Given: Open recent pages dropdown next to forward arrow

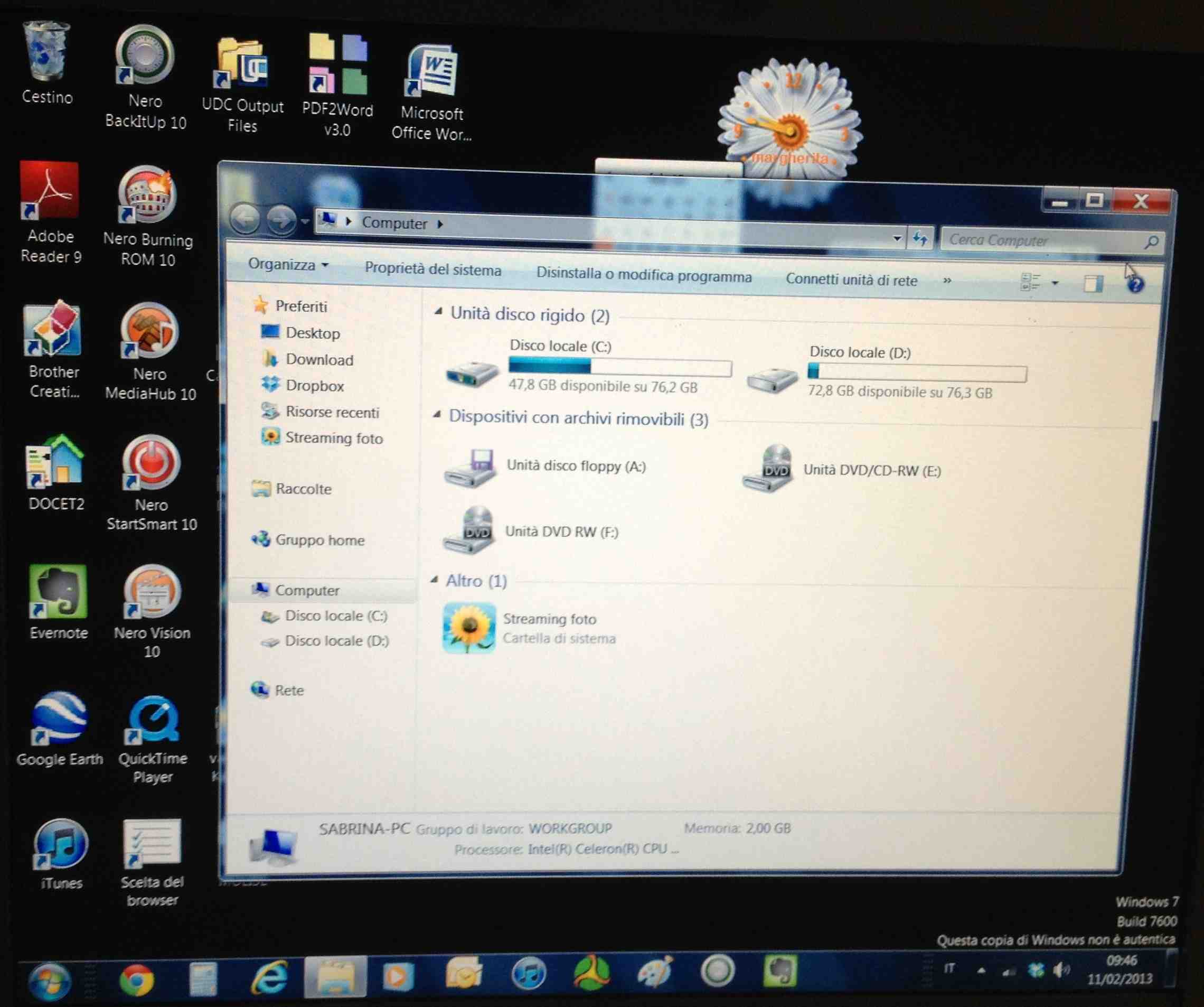Looking at the screenshot, I should [305, 221].
